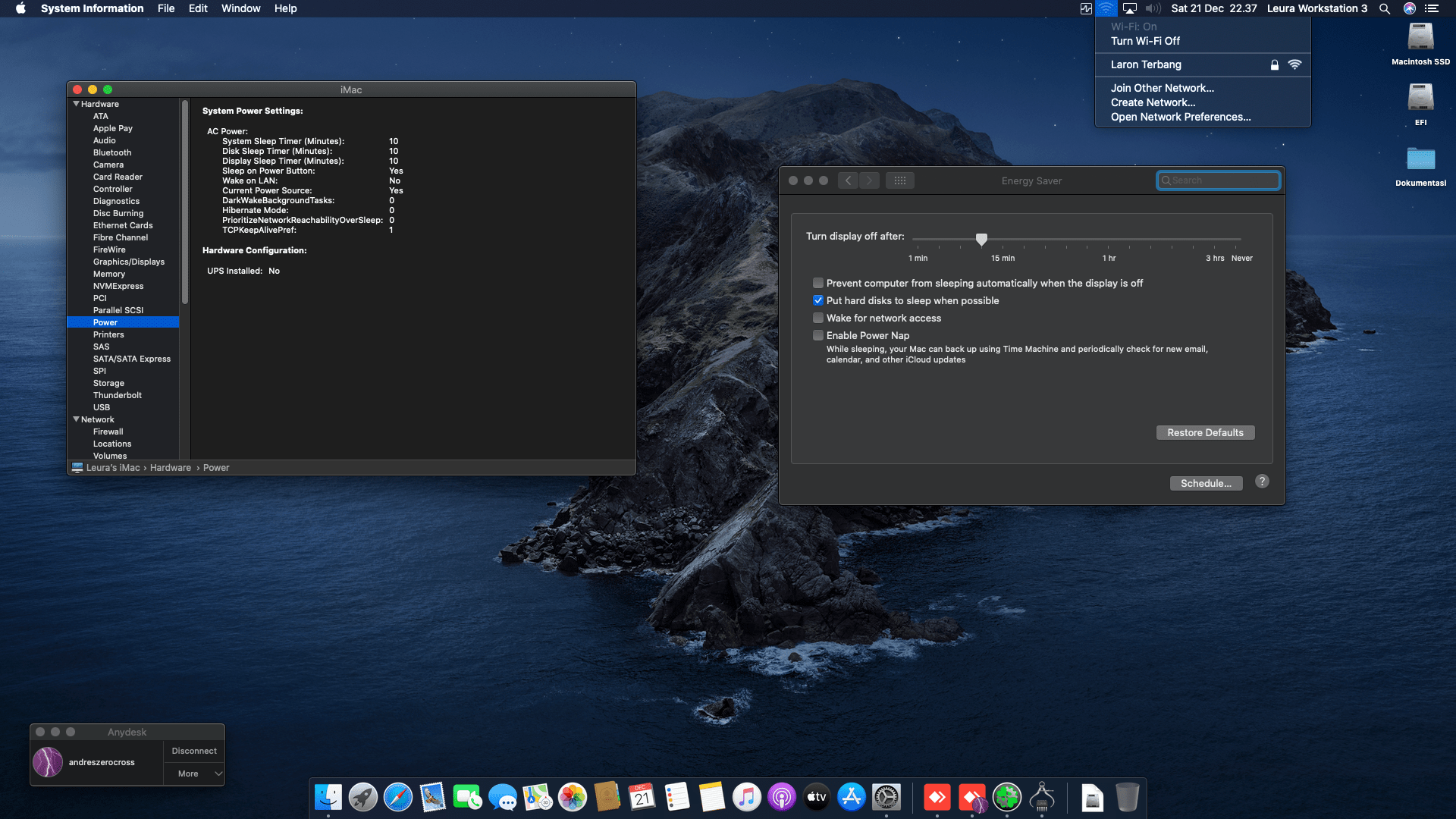
Task: Check the Enable Power Nap option
Action: click(818, 336)
